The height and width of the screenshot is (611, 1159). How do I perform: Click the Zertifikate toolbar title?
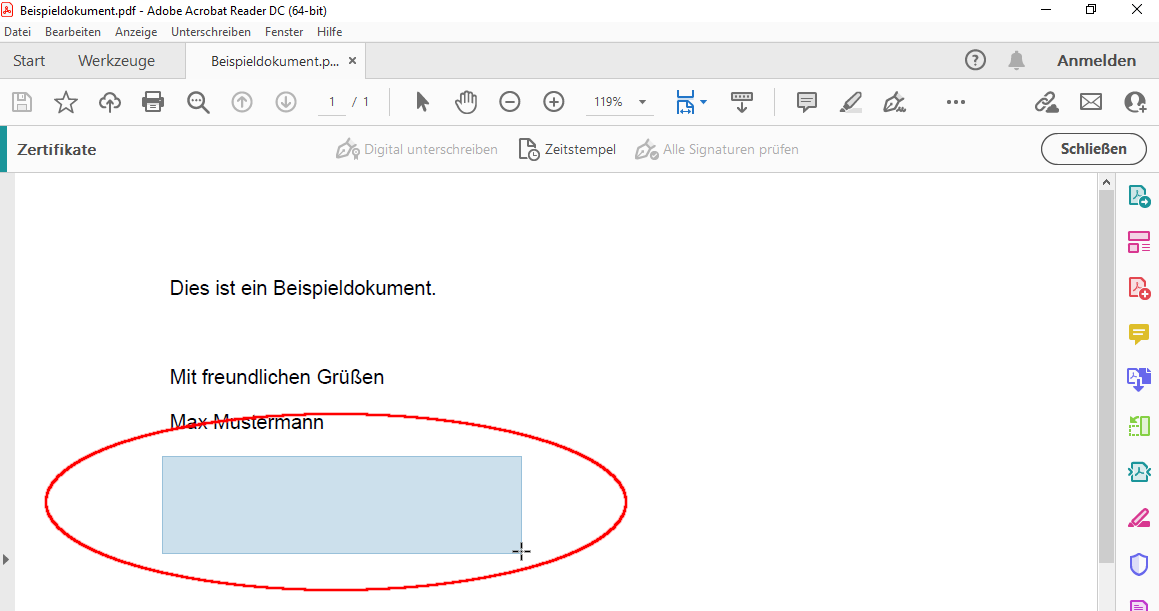[57, 149]
